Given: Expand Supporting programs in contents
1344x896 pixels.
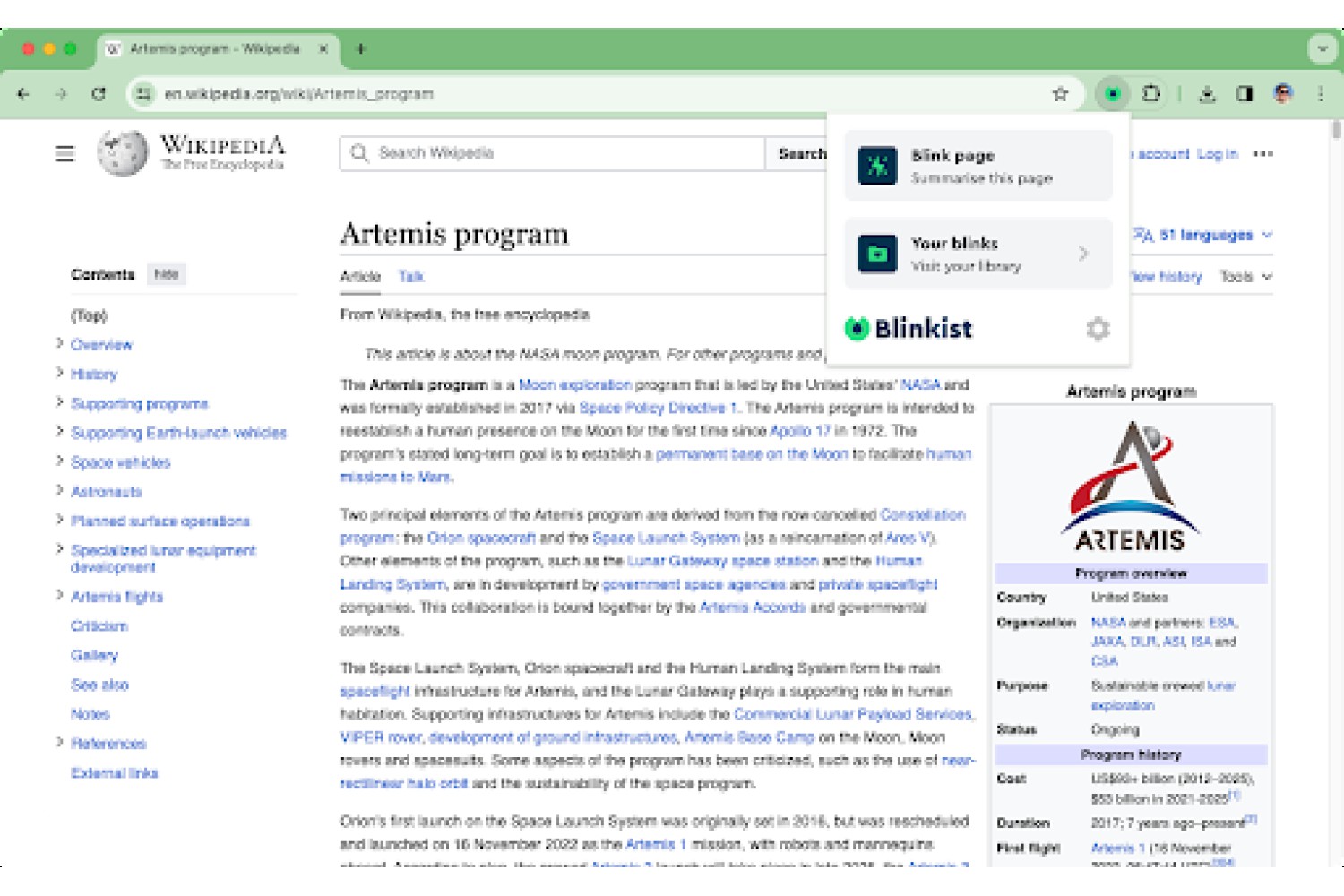Looking at the screenshot, I should 60,402.
